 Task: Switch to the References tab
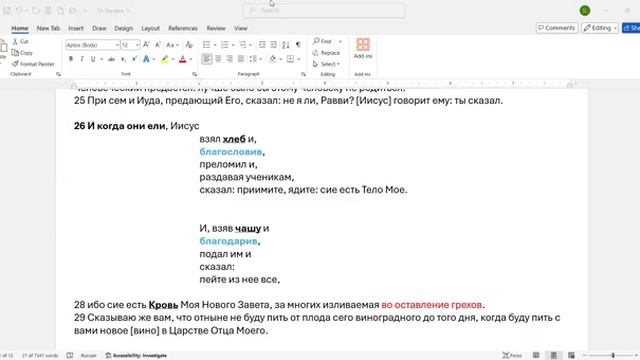[x=183, y=28]
